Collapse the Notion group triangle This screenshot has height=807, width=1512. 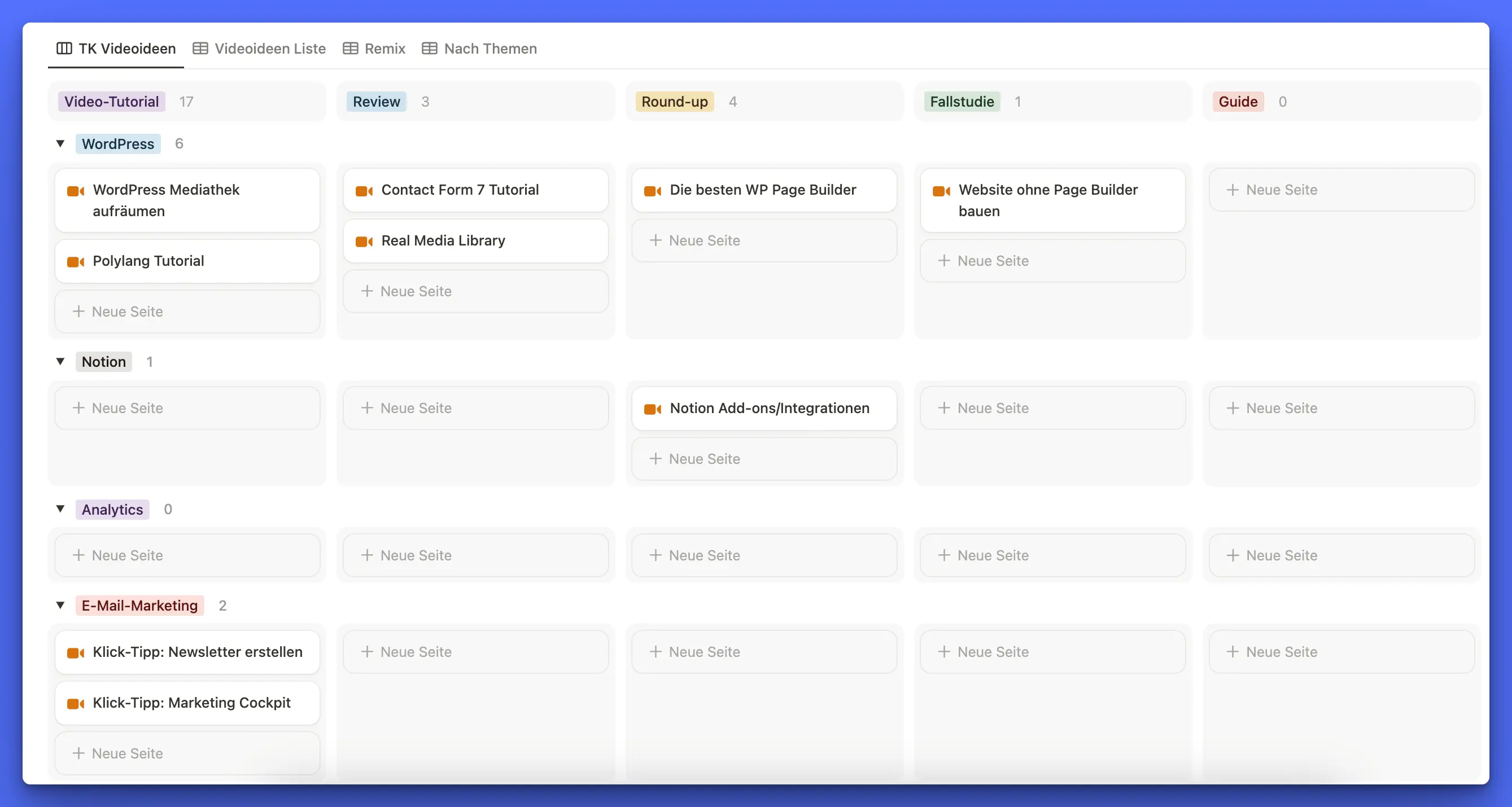coord(60,361)
